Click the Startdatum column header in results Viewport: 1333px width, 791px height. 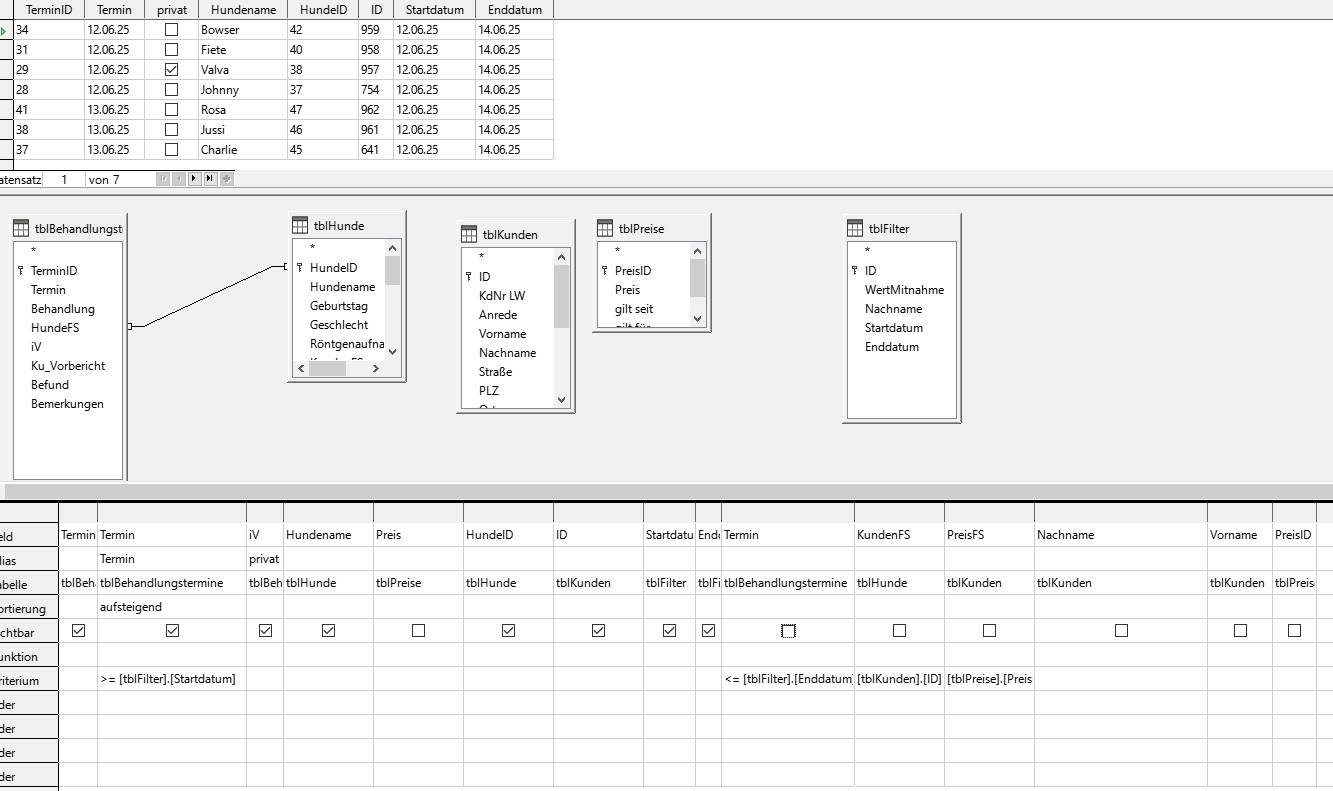[434, 10]
